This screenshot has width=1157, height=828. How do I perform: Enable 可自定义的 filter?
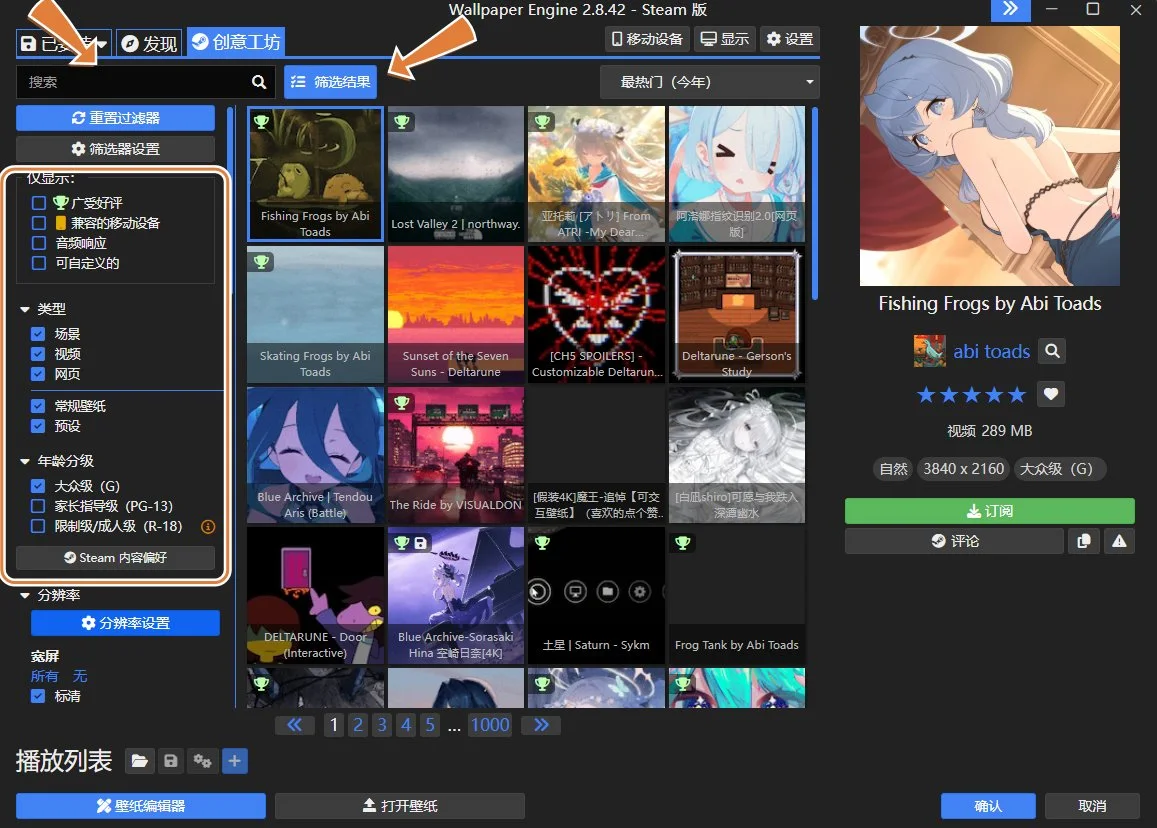pos(39,263)
